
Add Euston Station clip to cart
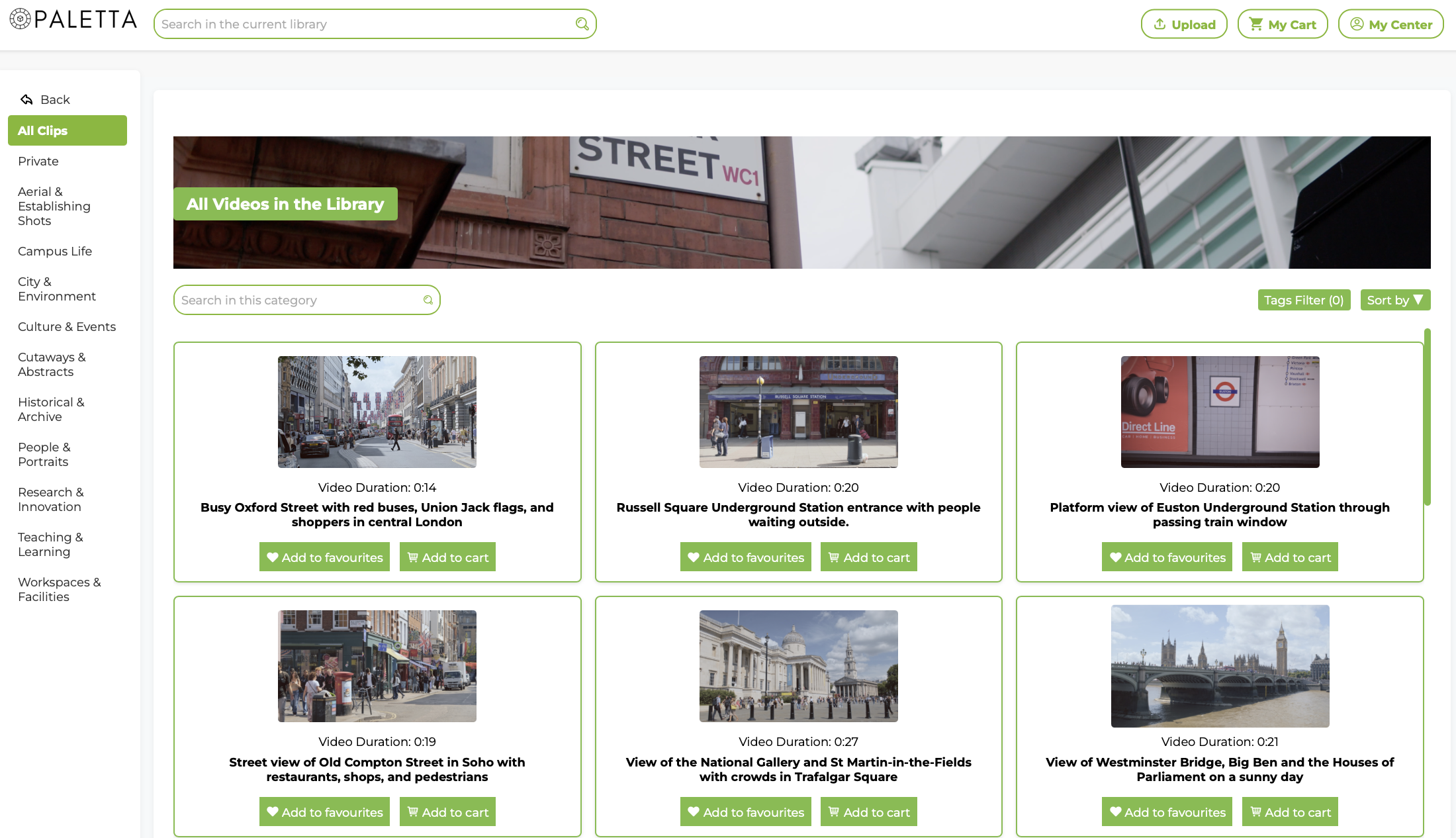(x=1290, y=557)
